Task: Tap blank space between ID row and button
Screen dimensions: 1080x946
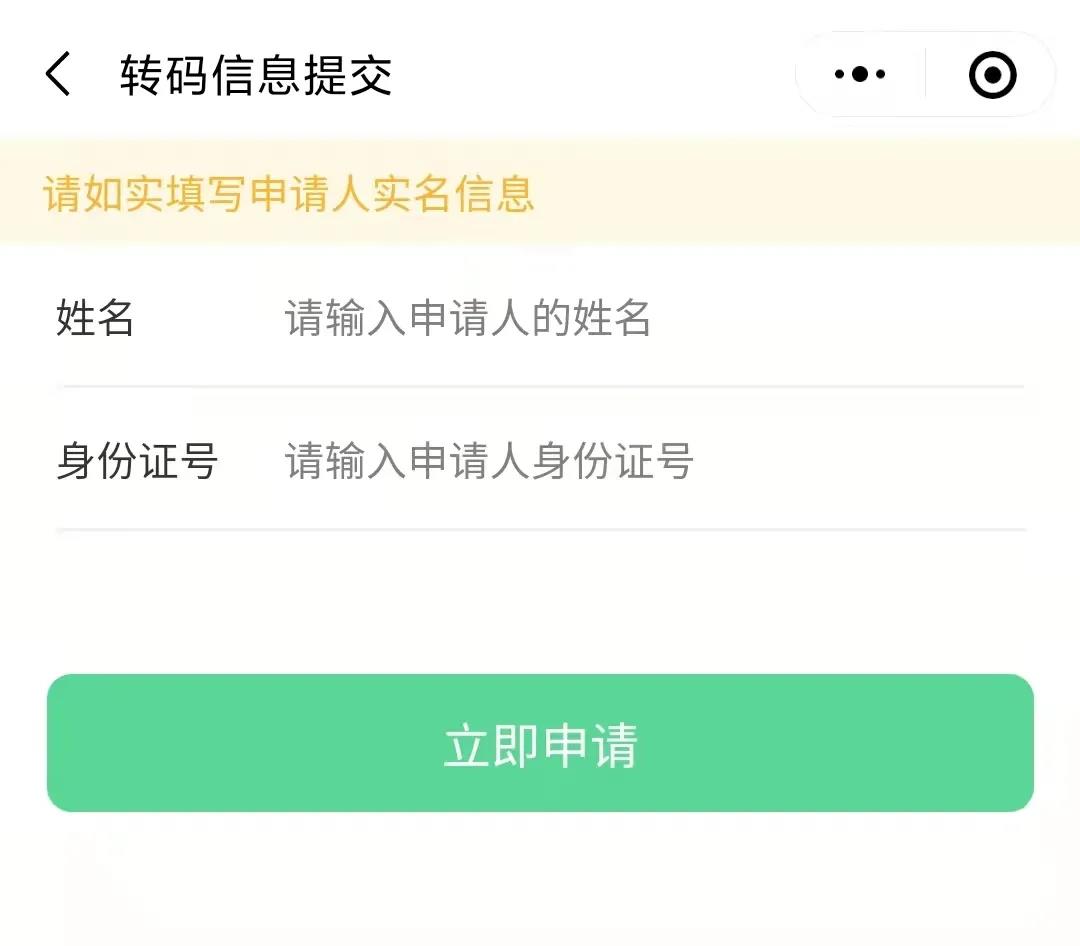Action: 540,602
